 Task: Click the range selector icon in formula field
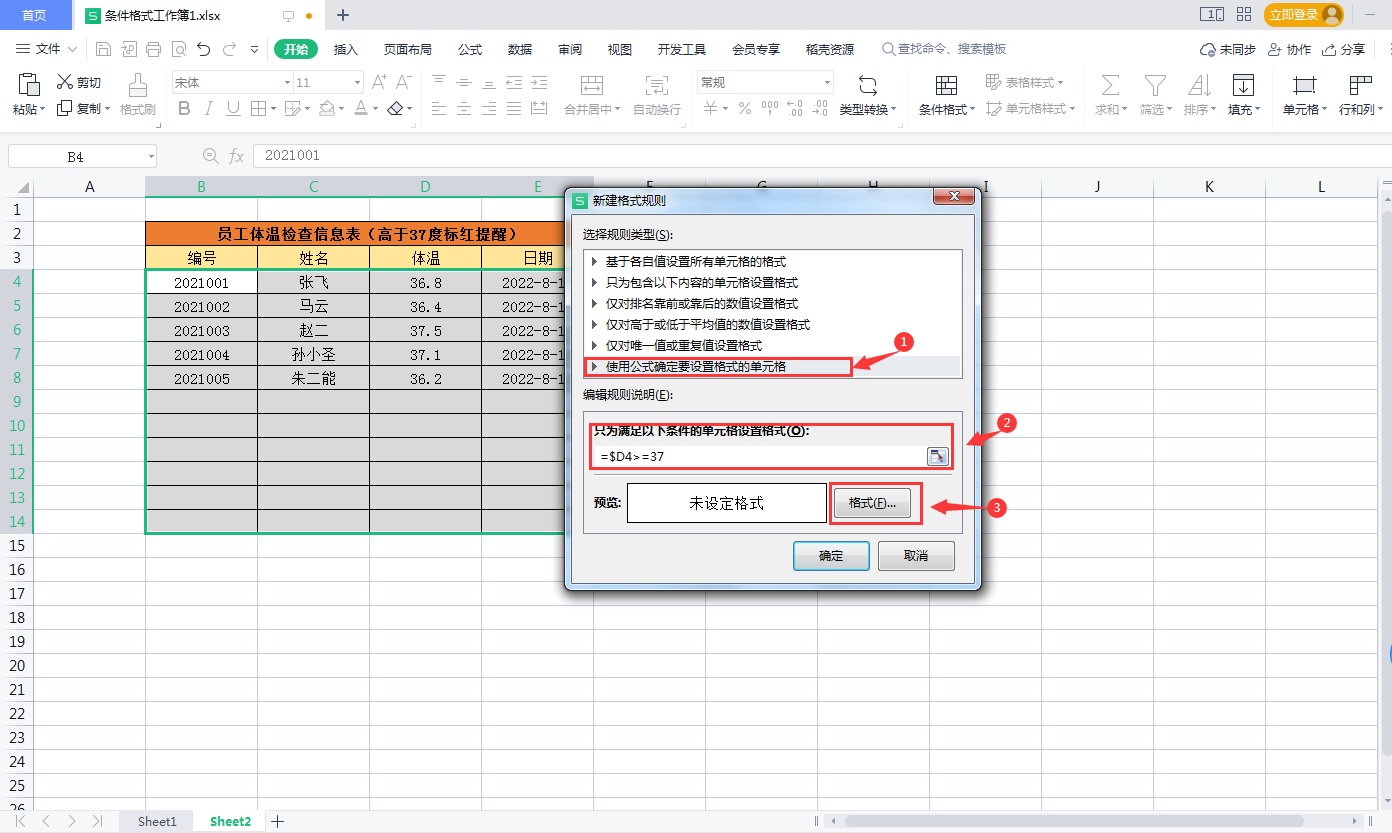click(x=937, y=457)
